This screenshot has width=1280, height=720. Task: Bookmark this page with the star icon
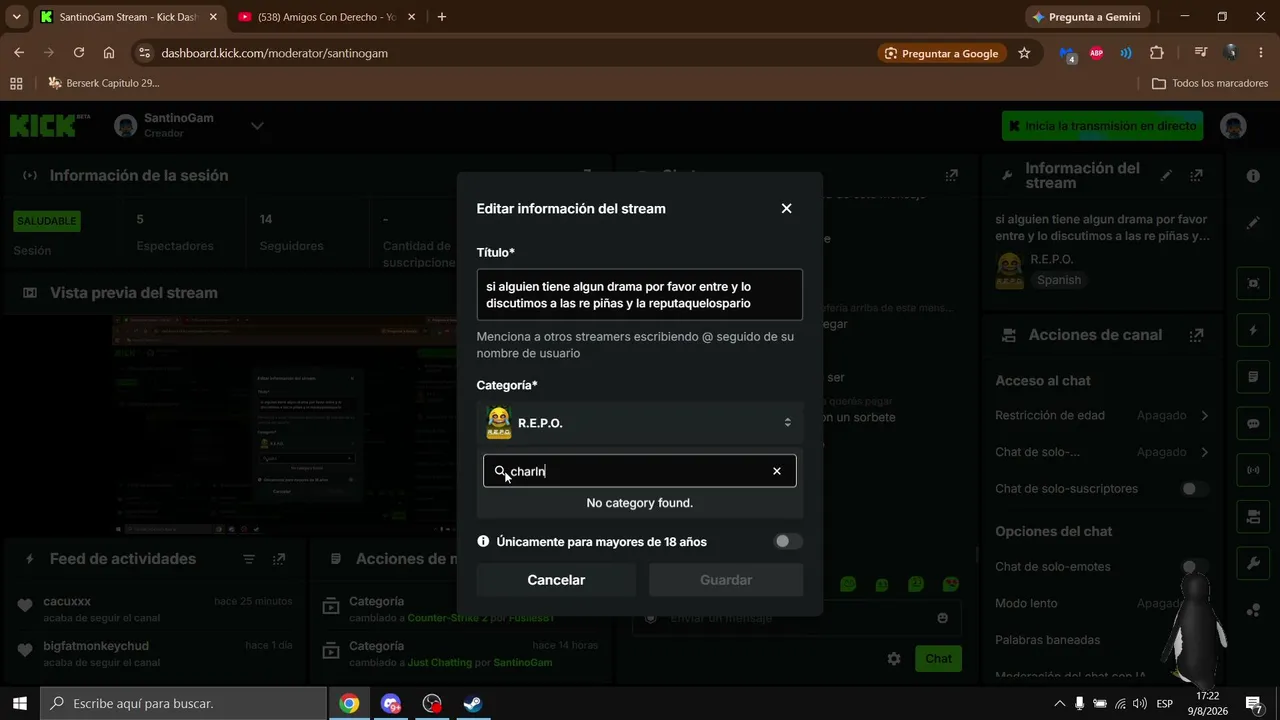1024,53
